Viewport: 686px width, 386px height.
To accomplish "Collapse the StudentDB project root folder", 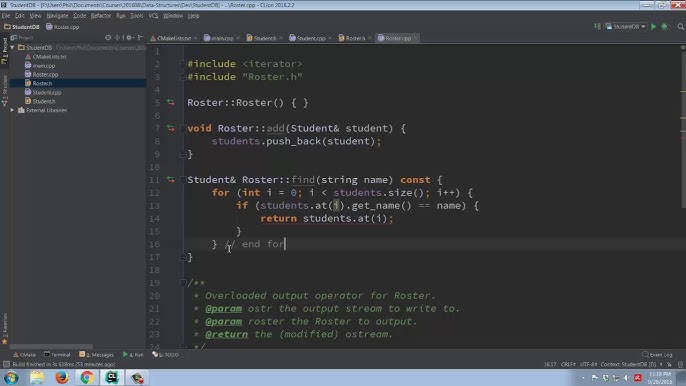I will (12, 47).
